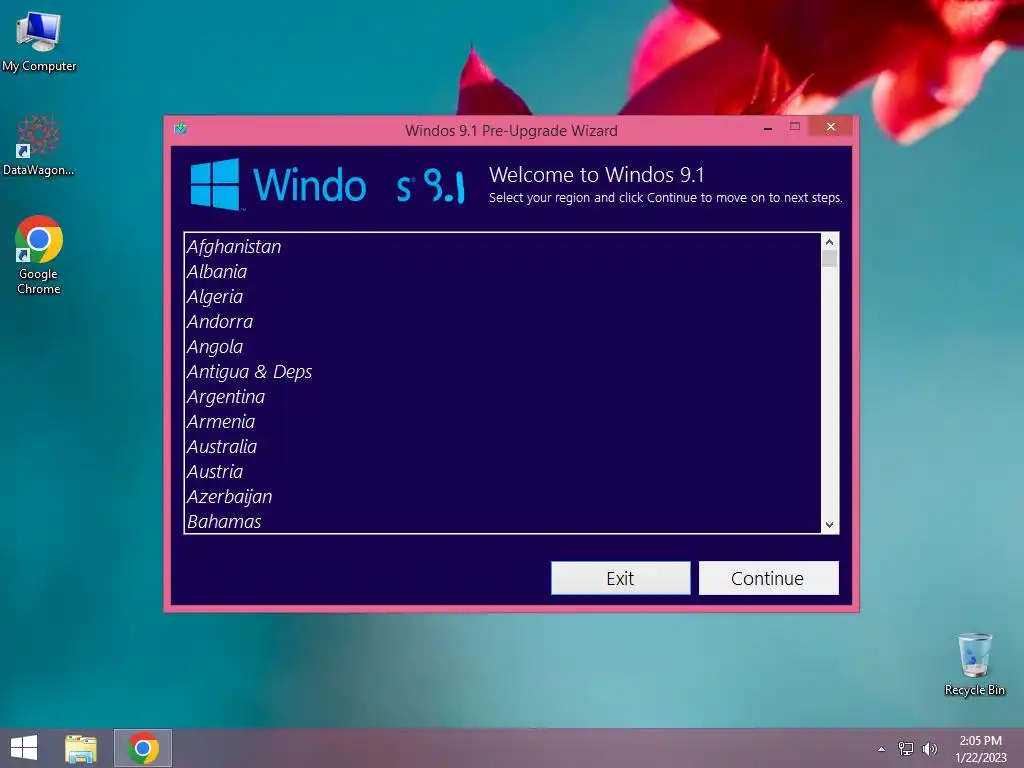Select Antigua & Deps in the list
The width and height of the screenshot is (1024, 768).
point(502,372)
